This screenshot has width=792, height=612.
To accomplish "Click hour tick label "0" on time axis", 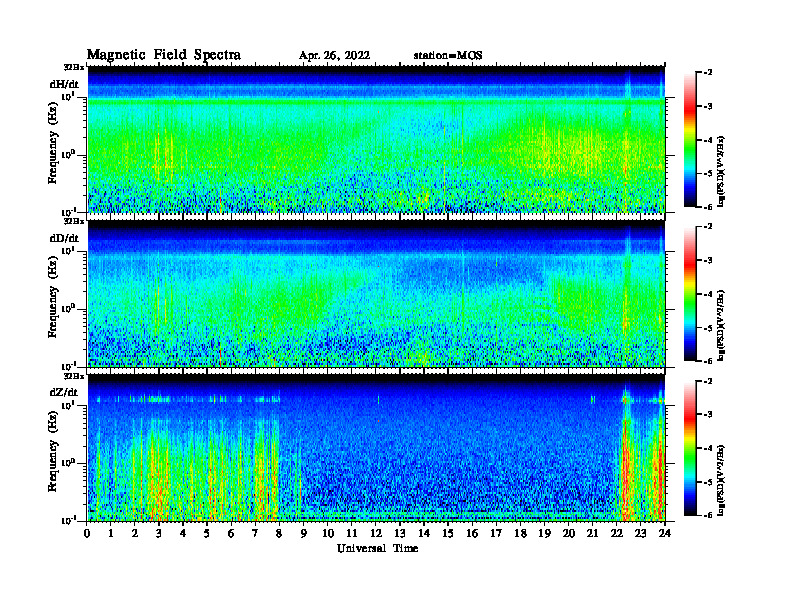I will (87, 534).
